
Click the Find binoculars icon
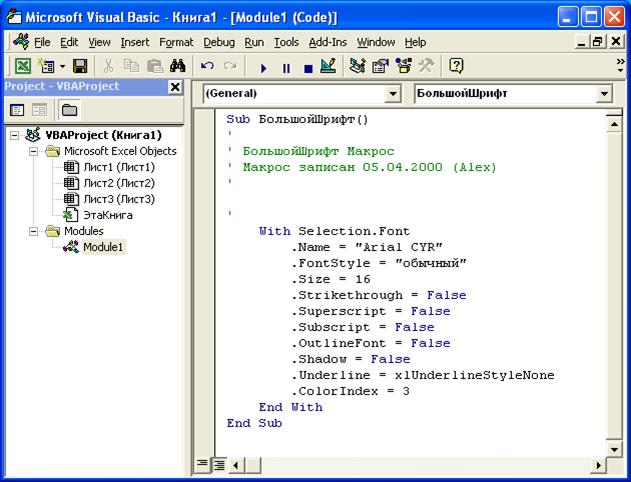point(178,66)
